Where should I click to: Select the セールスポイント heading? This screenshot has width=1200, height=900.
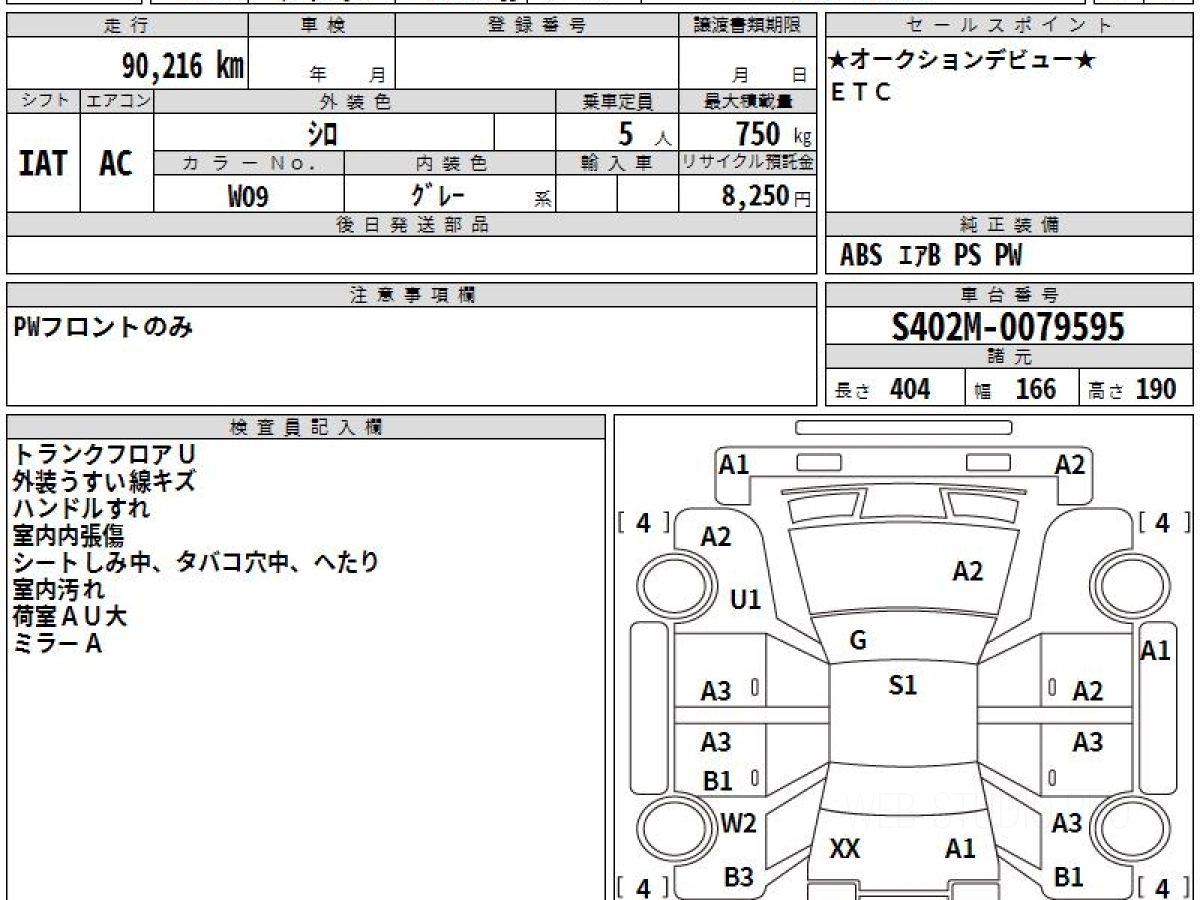click(x=1009, y=26)
